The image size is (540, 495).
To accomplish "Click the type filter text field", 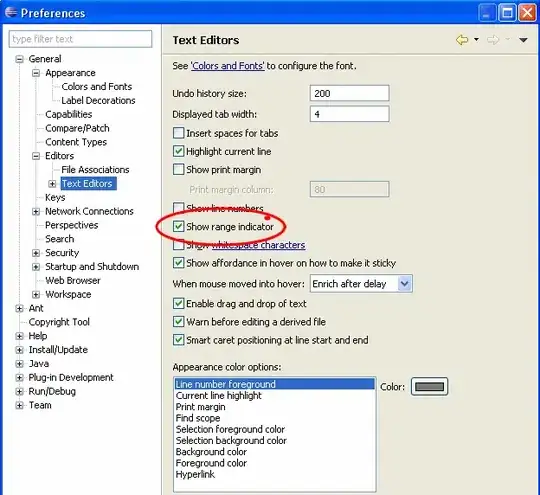I will point(80,39).
